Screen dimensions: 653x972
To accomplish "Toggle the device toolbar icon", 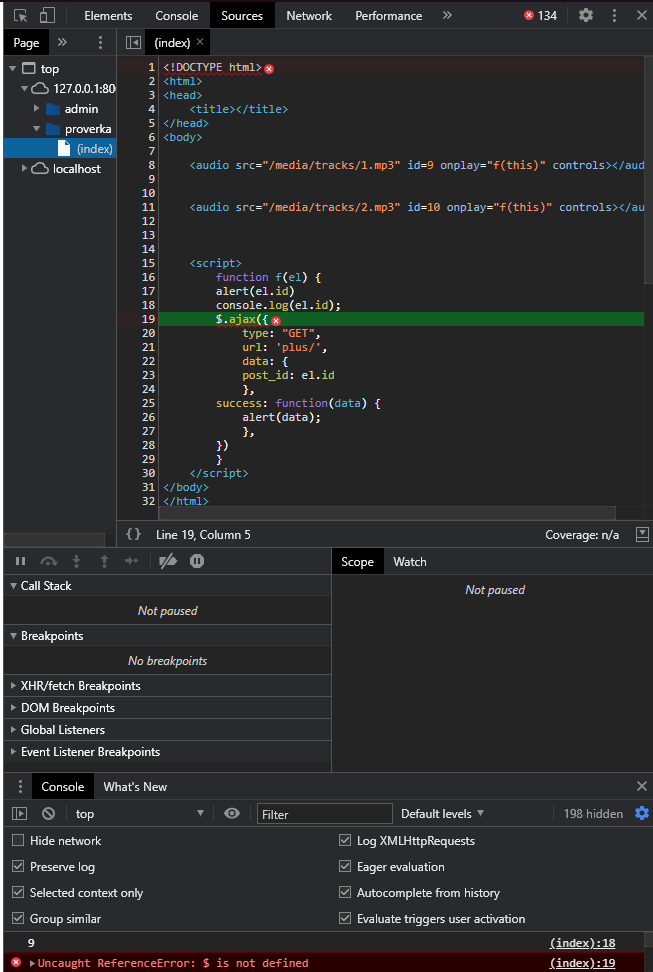I will (48, 15).
